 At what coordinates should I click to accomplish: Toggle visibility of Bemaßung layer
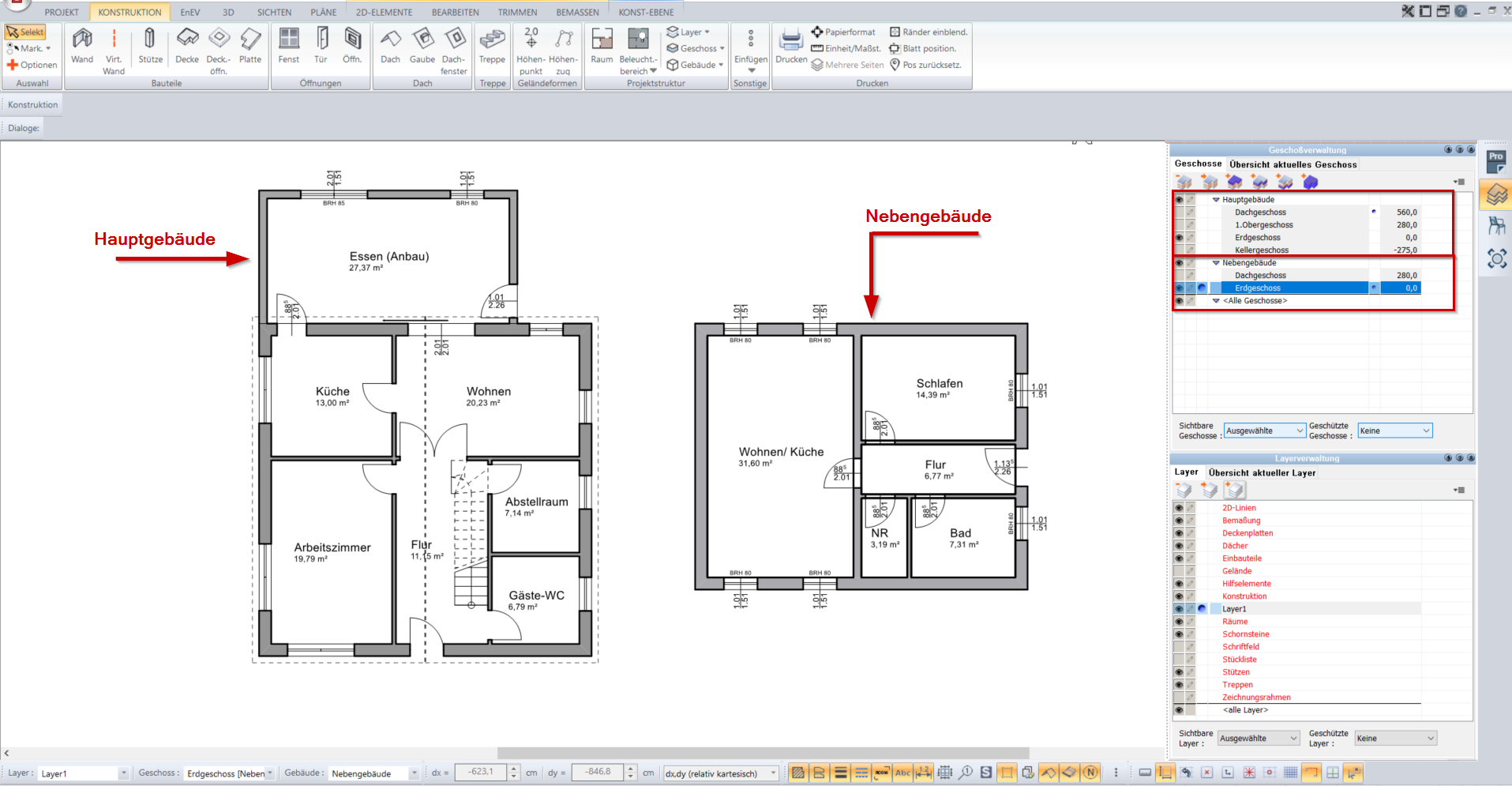tap(1179, 521)
